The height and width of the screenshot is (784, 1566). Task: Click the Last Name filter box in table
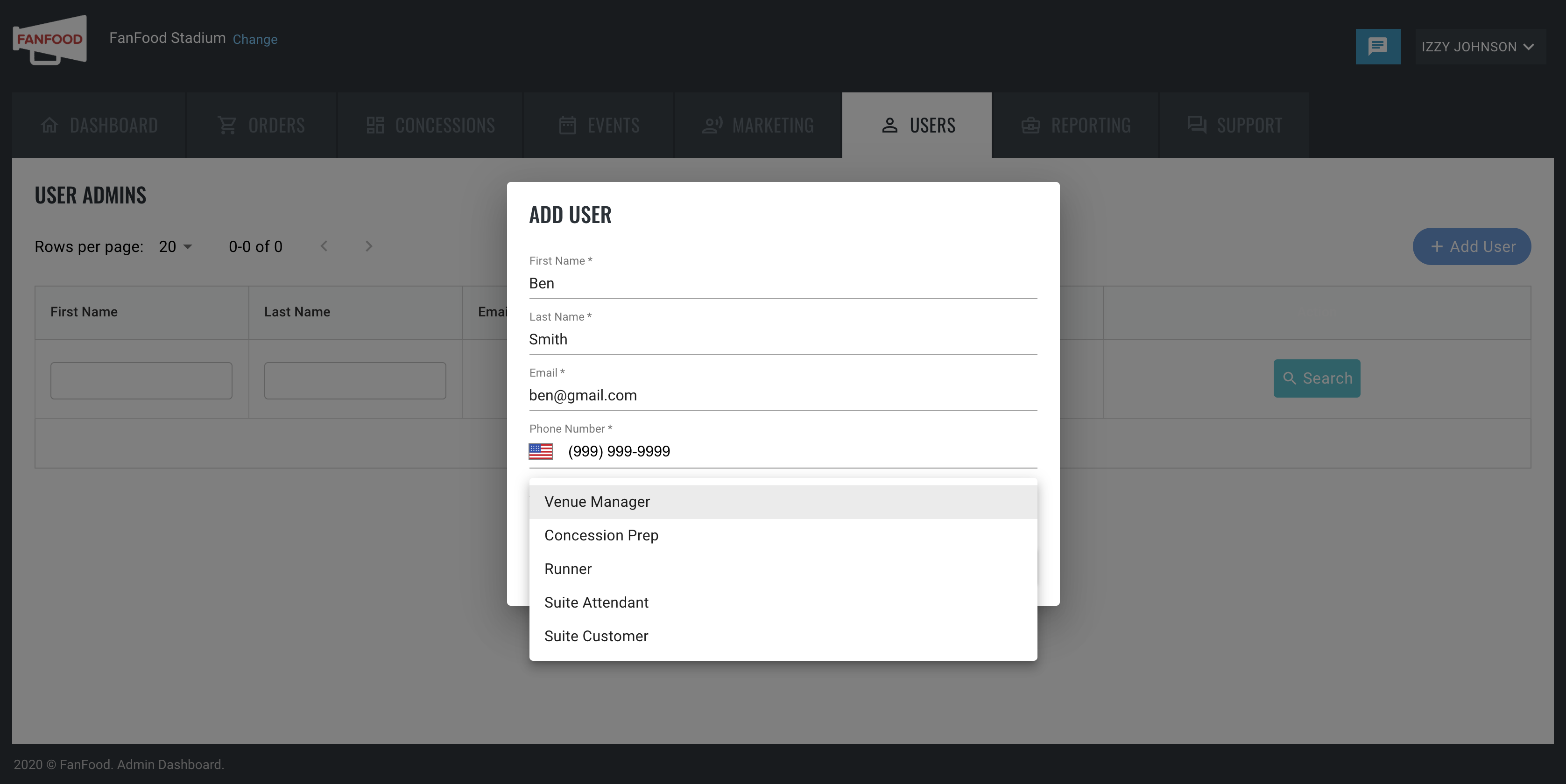pos(355,381)
